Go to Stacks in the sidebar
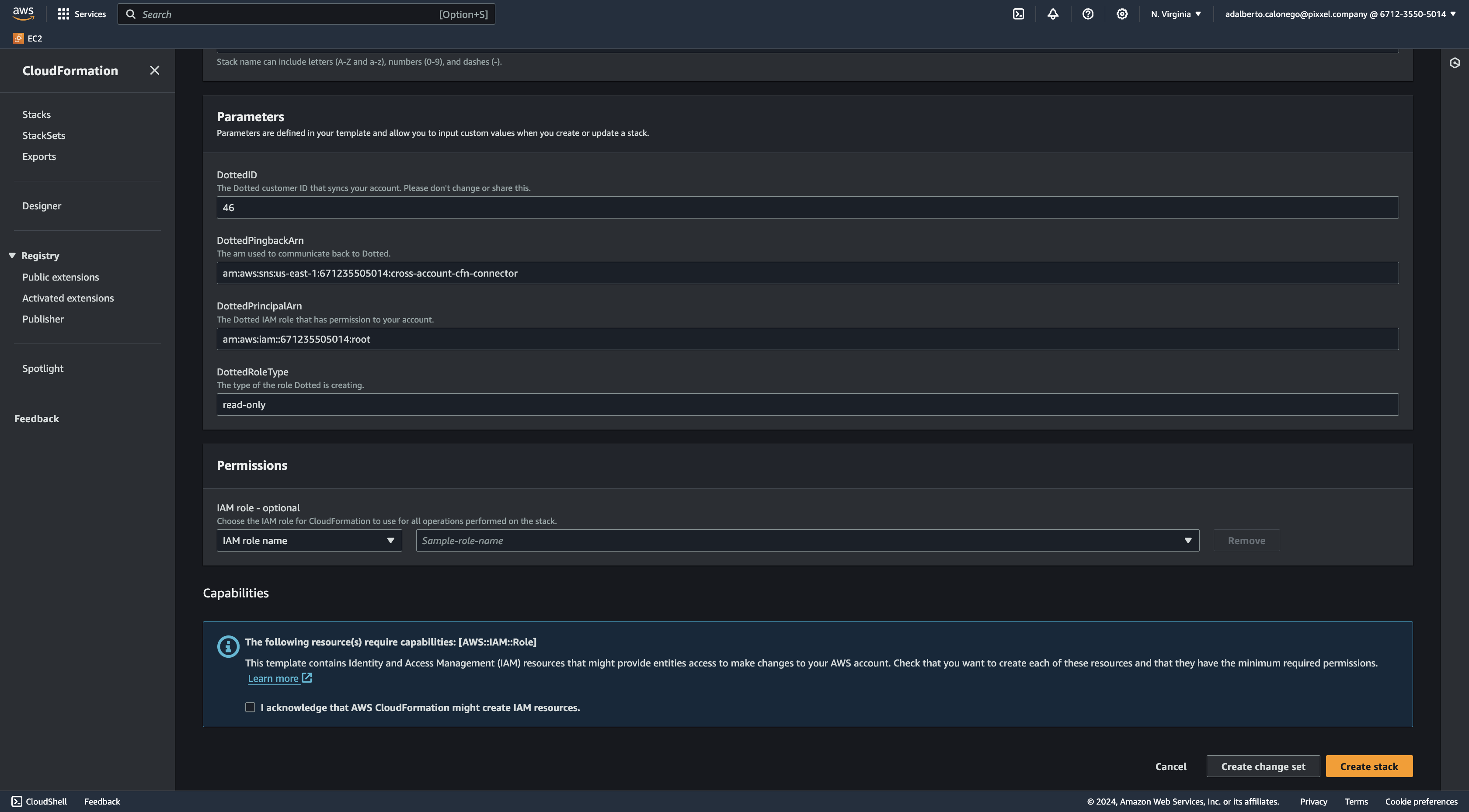1469x812 pixels. 36,115
